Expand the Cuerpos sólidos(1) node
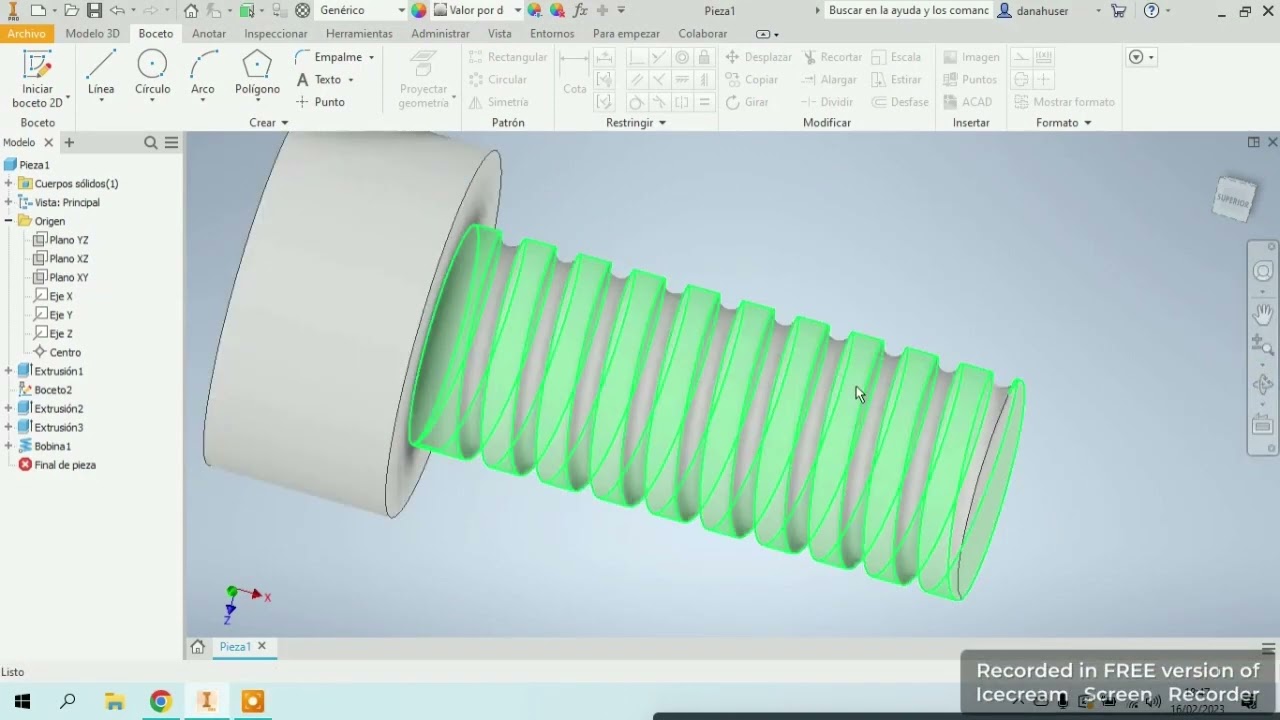Viewport: 1280px width, 720px height. pos(9,183)
